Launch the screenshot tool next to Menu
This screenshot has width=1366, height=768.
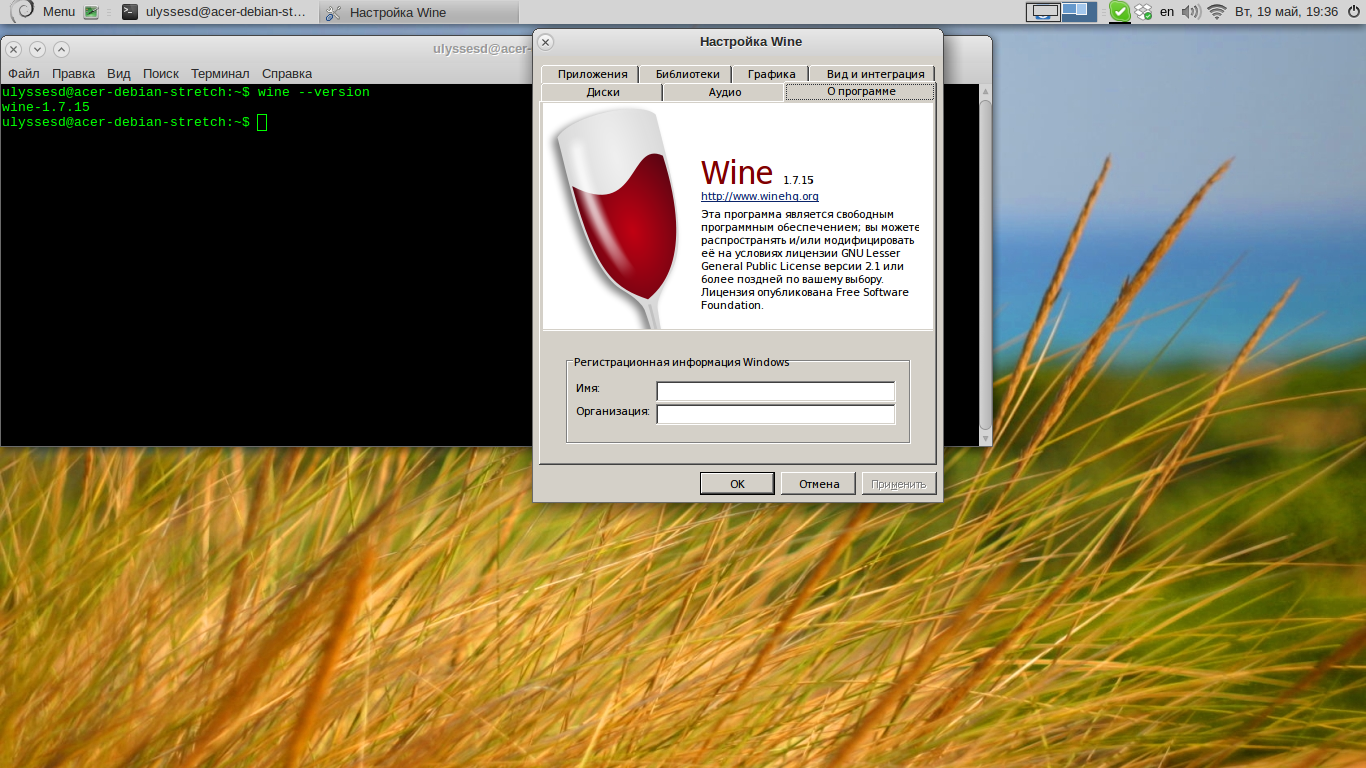click(x=93, y=12)
